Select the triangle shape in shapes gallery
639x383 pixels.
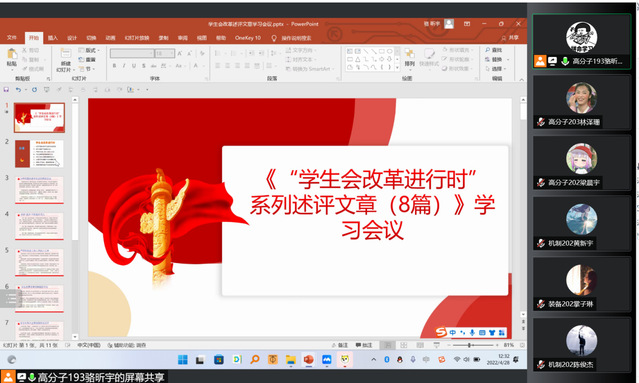(x=357, y=59)
